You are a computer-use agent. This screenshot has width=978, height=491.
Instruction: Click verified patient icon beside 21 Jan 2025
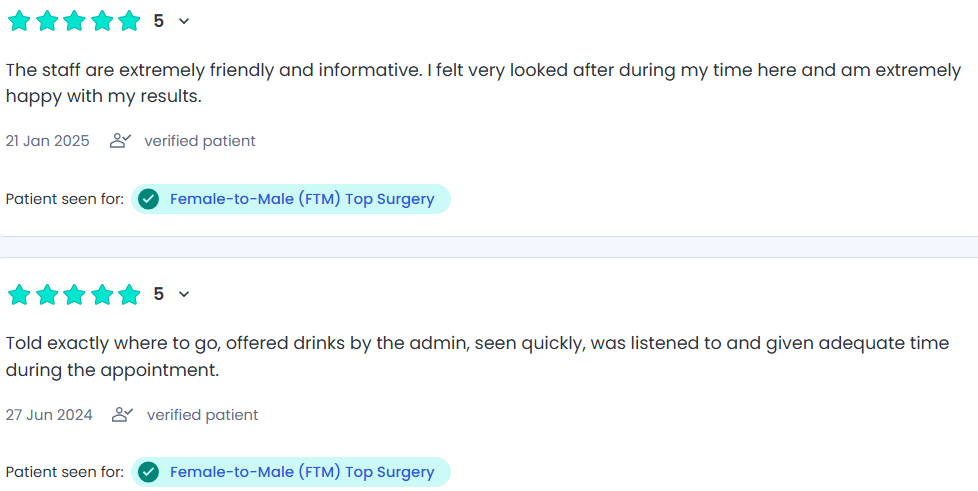pos(121,141)
